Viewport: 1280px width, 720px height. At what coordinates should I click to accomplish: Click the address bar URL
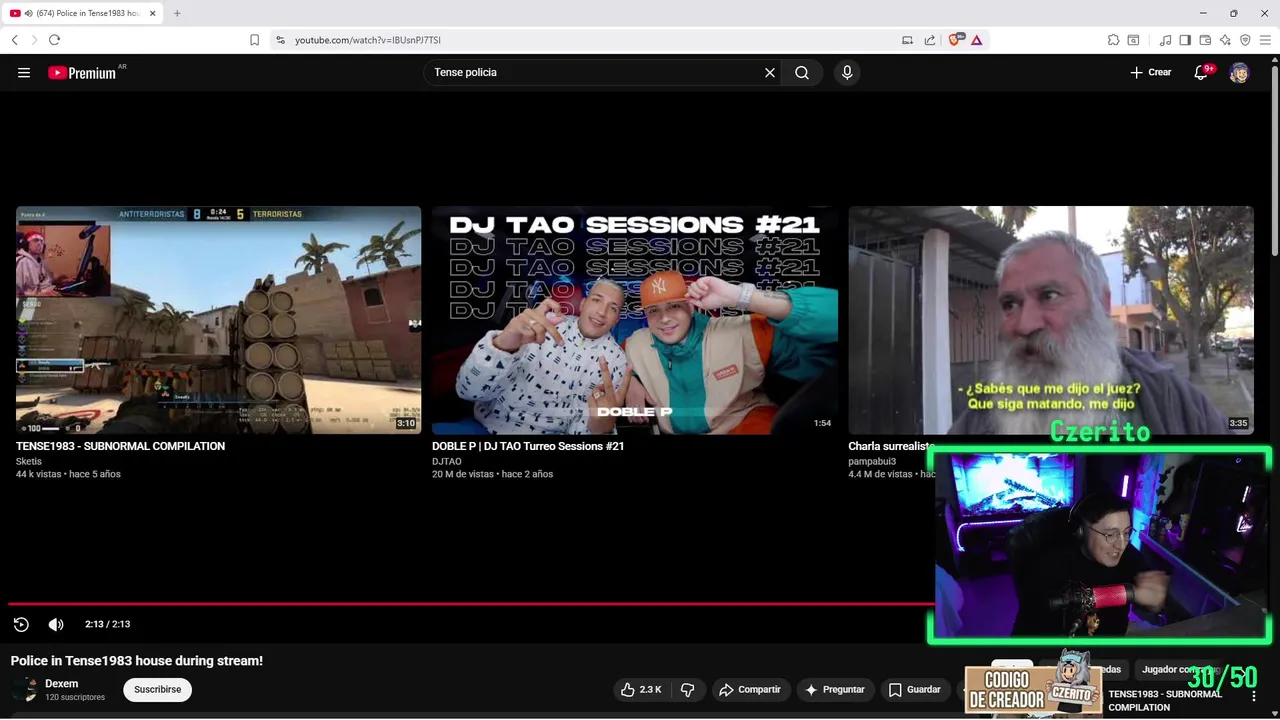point(367,40)
